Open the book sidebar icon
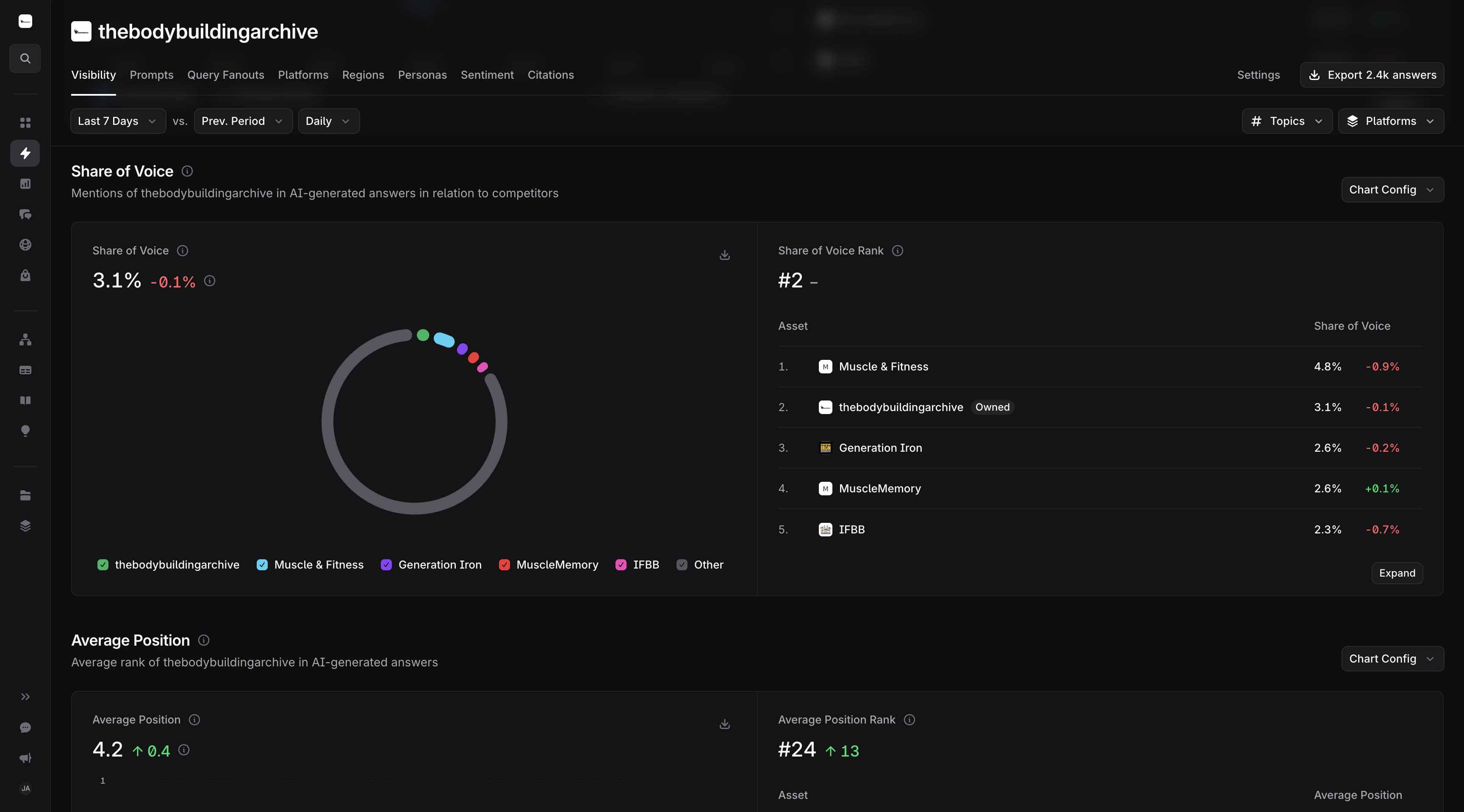The width and height of the screenshot is (1464, 812). point(25,400)
